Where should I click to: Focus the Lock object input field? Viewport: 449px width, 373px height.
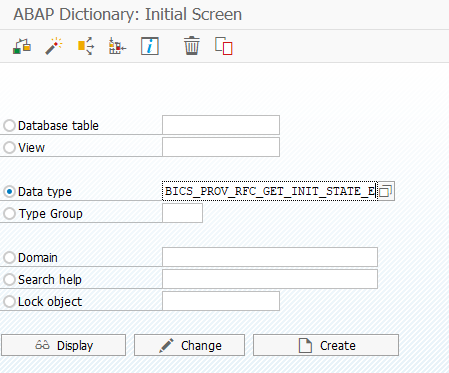pyautogui.click(x=221, y=301)
